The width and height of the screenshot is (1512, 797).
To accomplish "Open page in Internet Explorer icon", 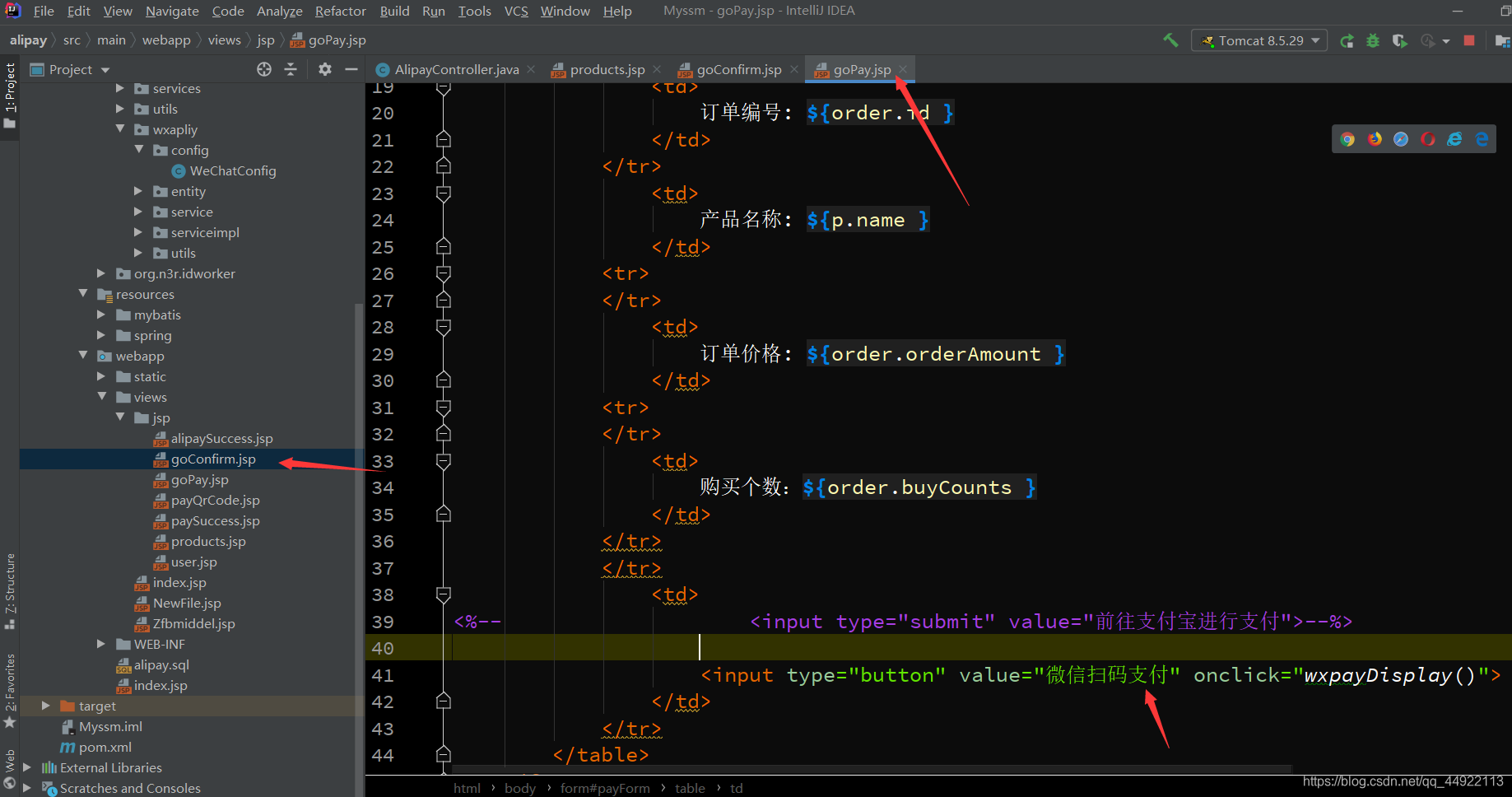I will 1455,139.
